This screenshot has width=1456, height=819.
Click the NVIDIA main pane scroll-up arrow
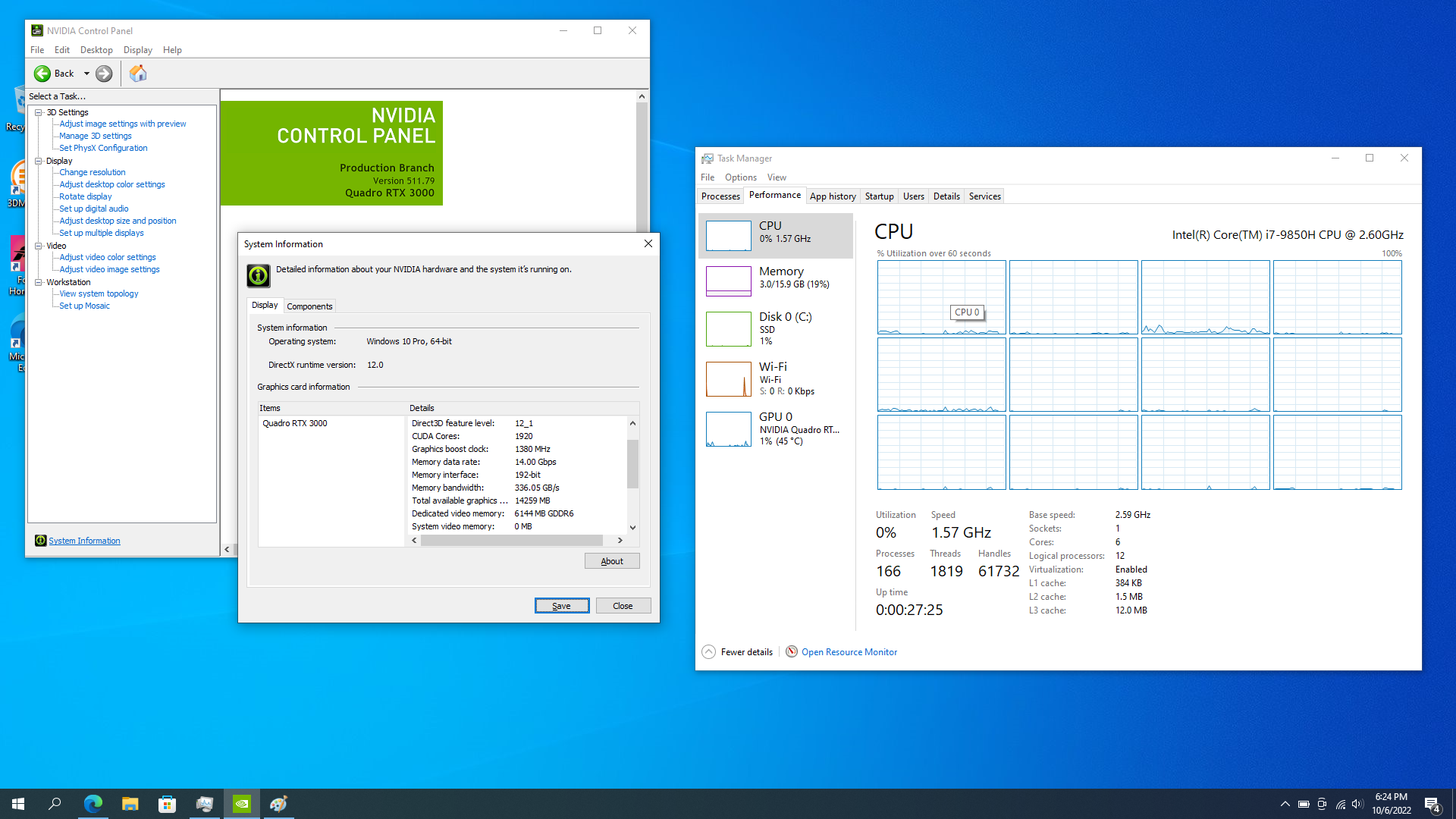642,96
